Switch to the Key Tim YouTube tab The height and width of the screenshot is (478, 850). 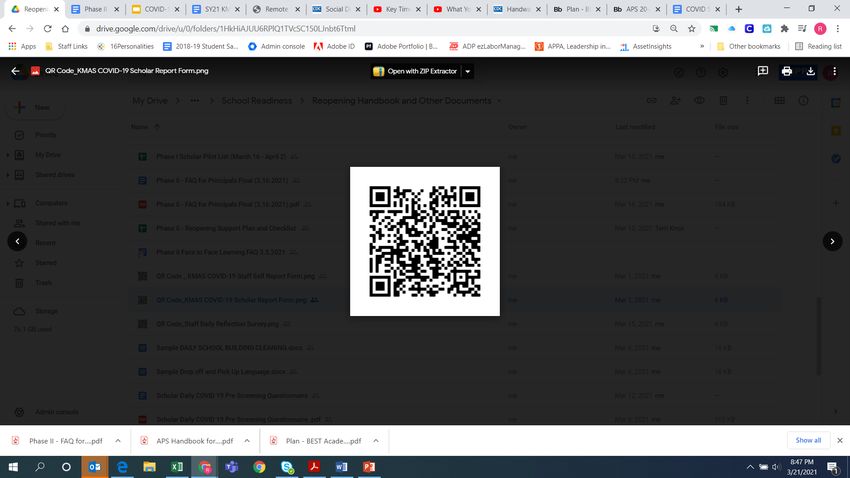click(397, 9)
